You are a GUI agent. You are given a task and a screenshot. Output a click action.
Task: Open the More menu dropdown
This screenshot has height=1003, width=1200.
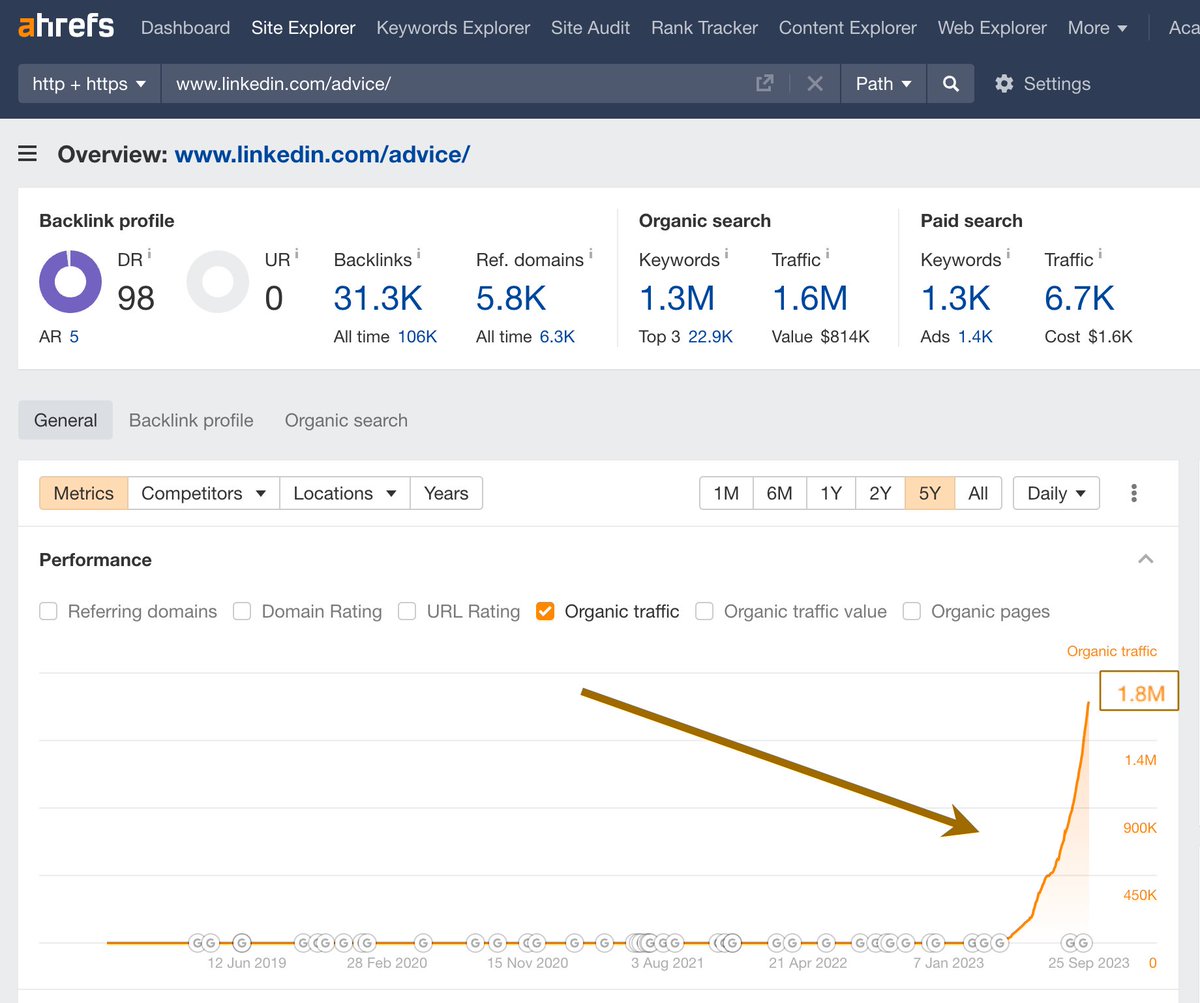1097,28
